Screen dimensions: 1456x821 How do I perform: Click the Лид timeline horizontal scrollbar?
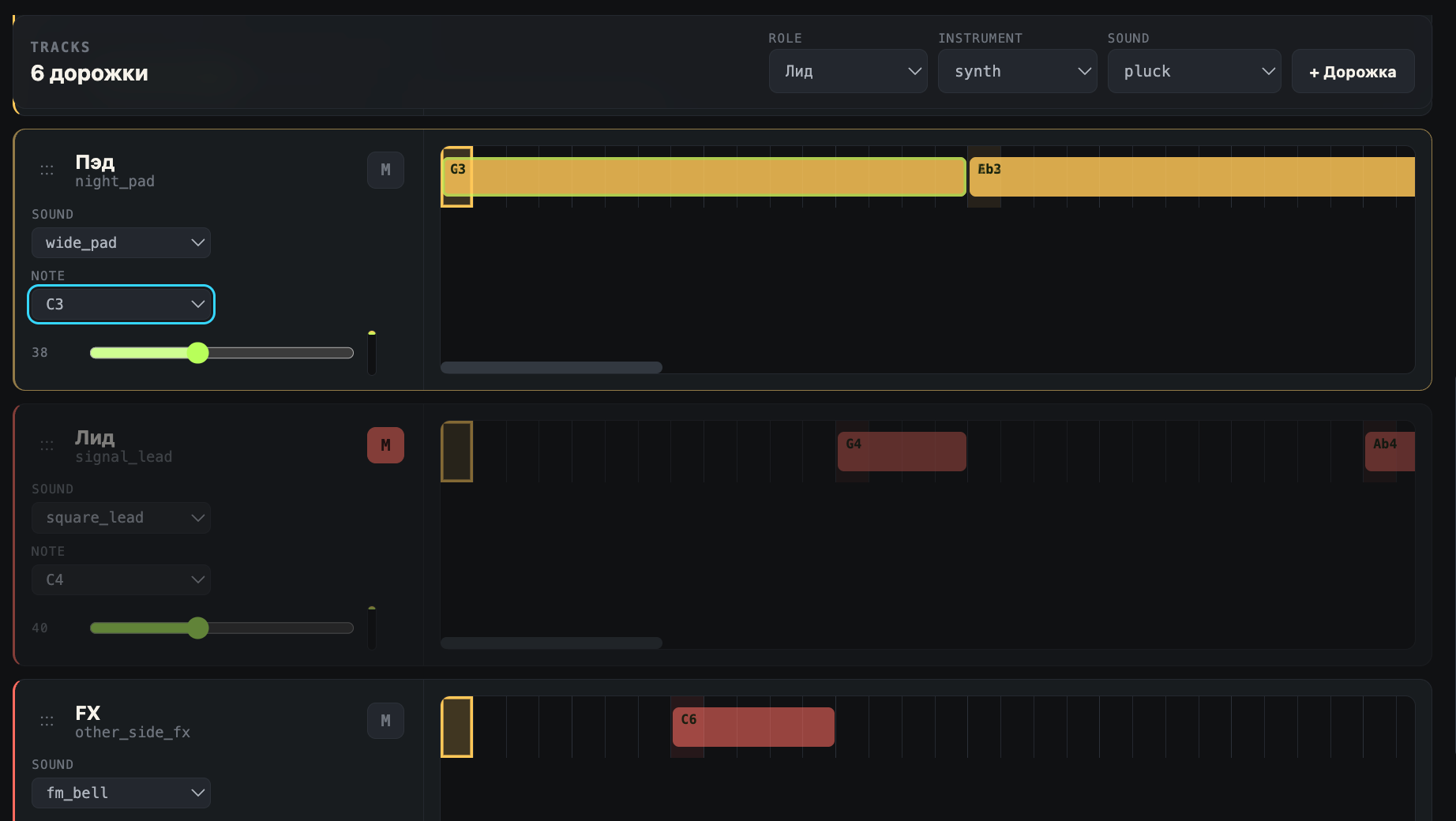(551, 643)
